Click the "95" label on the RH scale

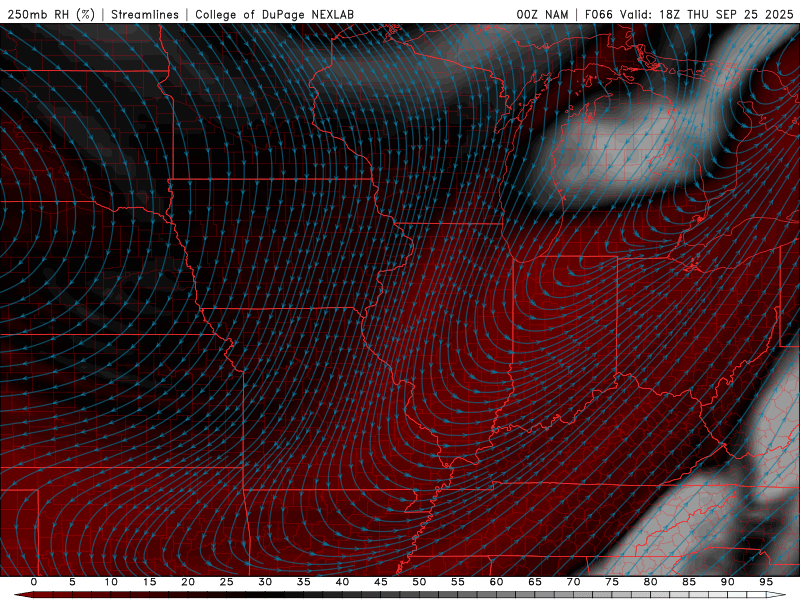(x=766, y=582)
